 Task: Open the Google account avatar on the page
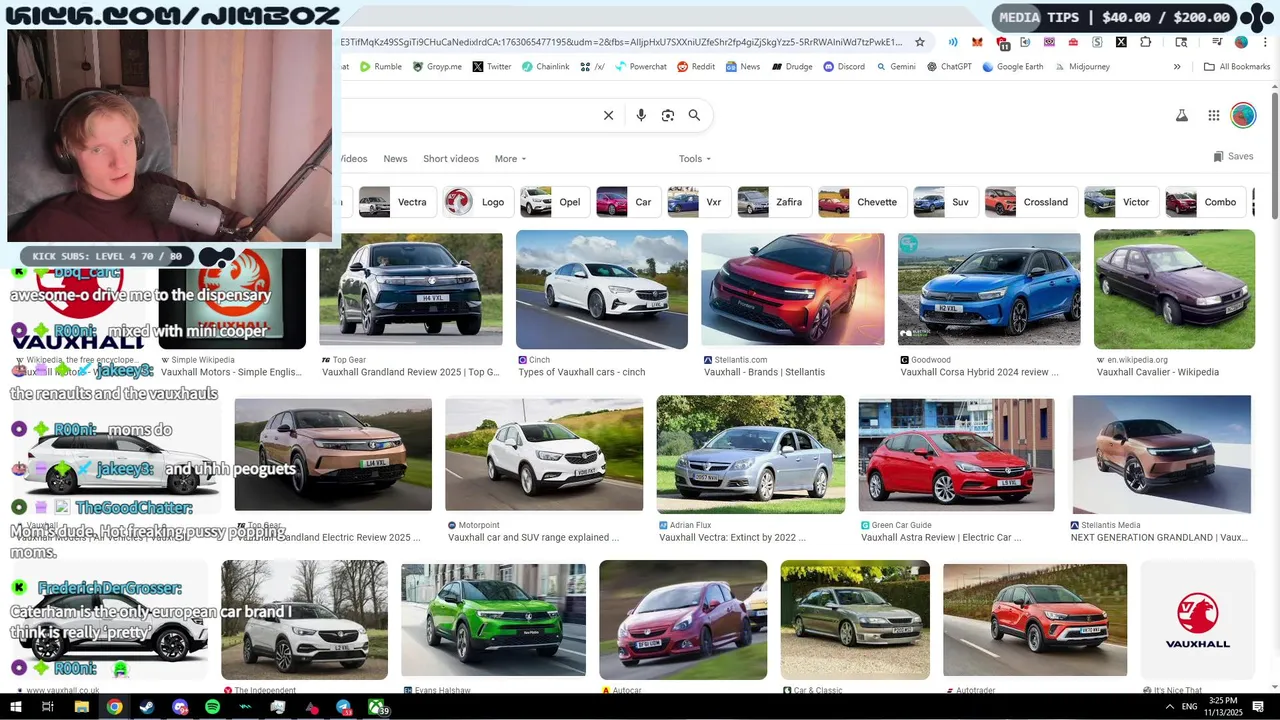coord(1243,115)
